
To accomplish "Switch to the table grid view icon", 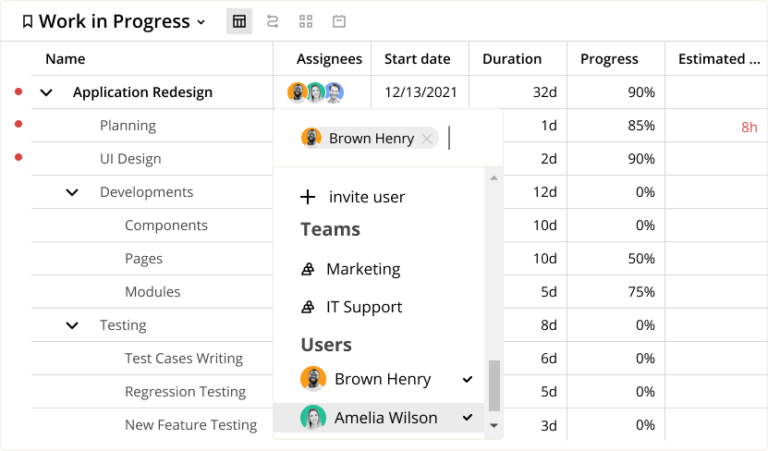I will [239, 22].
